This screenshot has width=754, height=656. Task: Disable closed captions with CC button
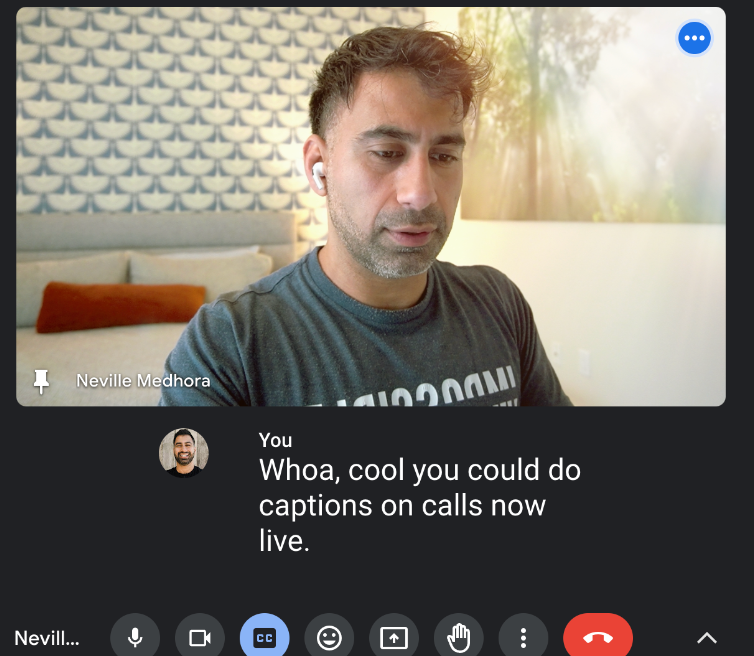(x=264, y=638)
